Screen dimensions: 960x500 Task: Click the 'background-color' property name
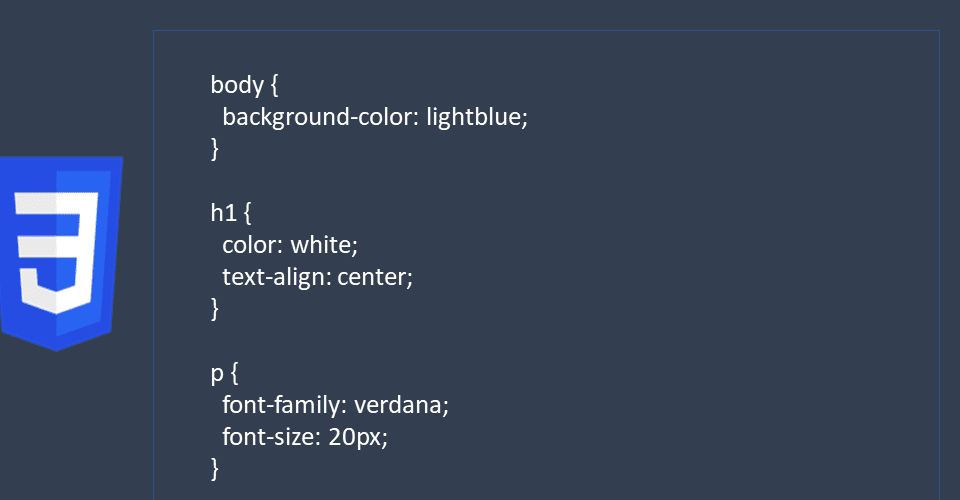click(x=317, y=116)
